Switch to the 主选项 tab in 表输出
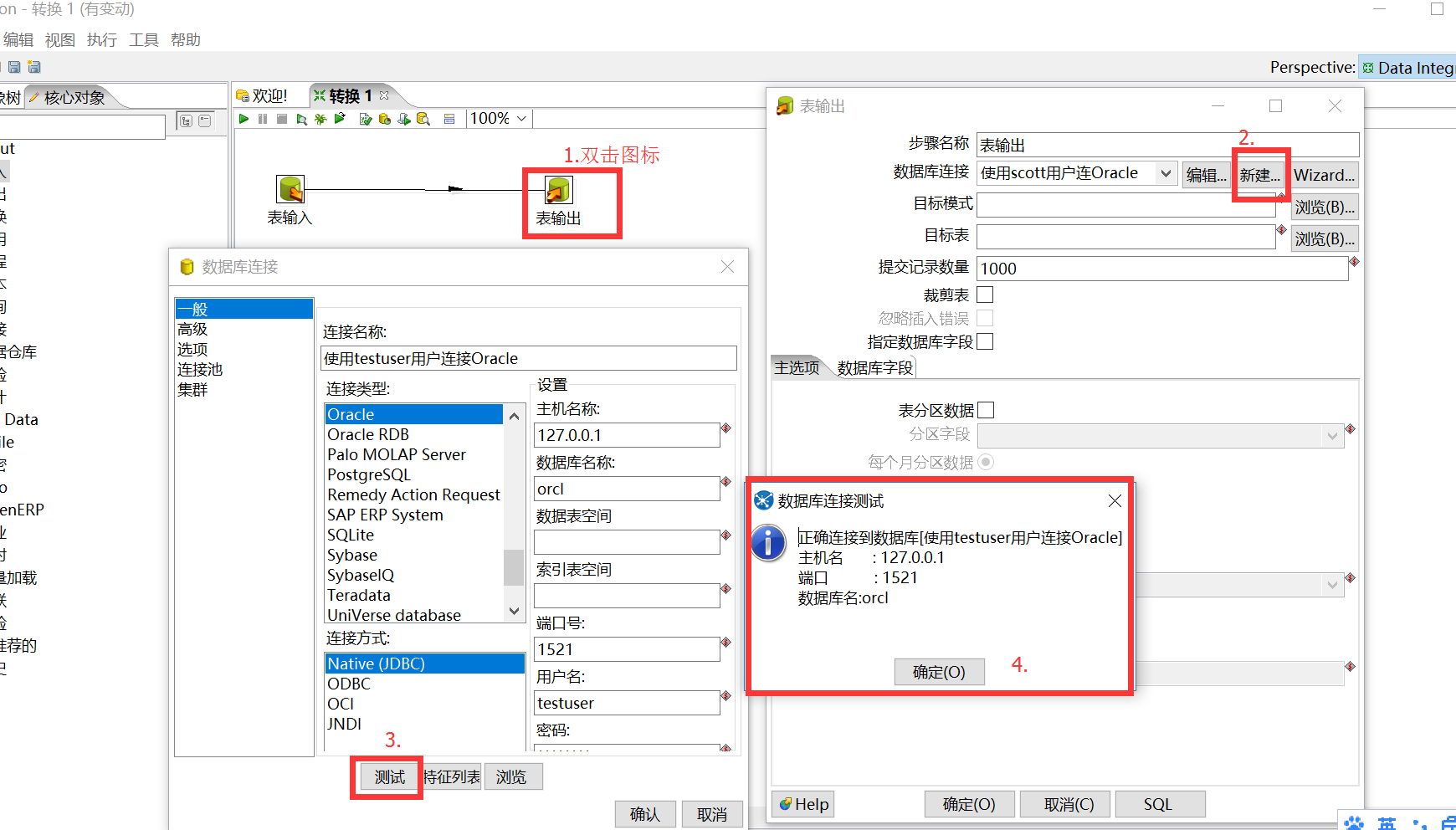Viewport: 1456px width, 830px height. (x=797, y=367)
